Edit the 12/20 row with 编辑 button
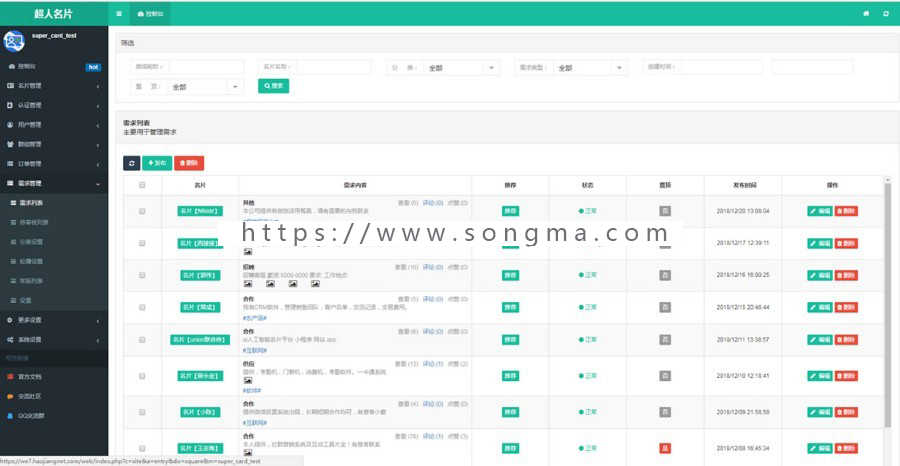This screenshot has height=466, width=900. click(820, 211)
